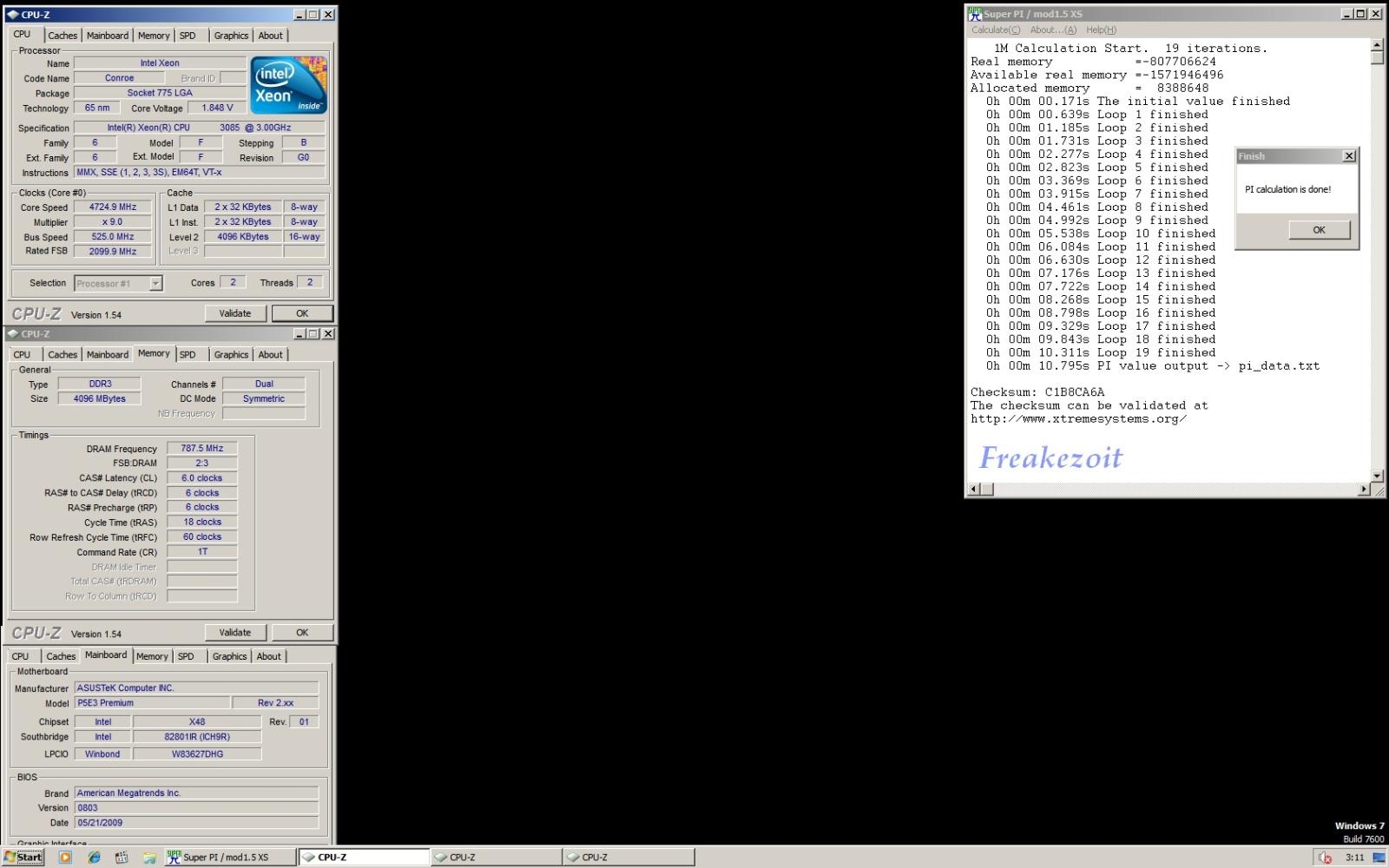Screen dimensions: 1389x868
Task: Activate the third CPU-Z taskbar button
Action: (x=629, y=857)
